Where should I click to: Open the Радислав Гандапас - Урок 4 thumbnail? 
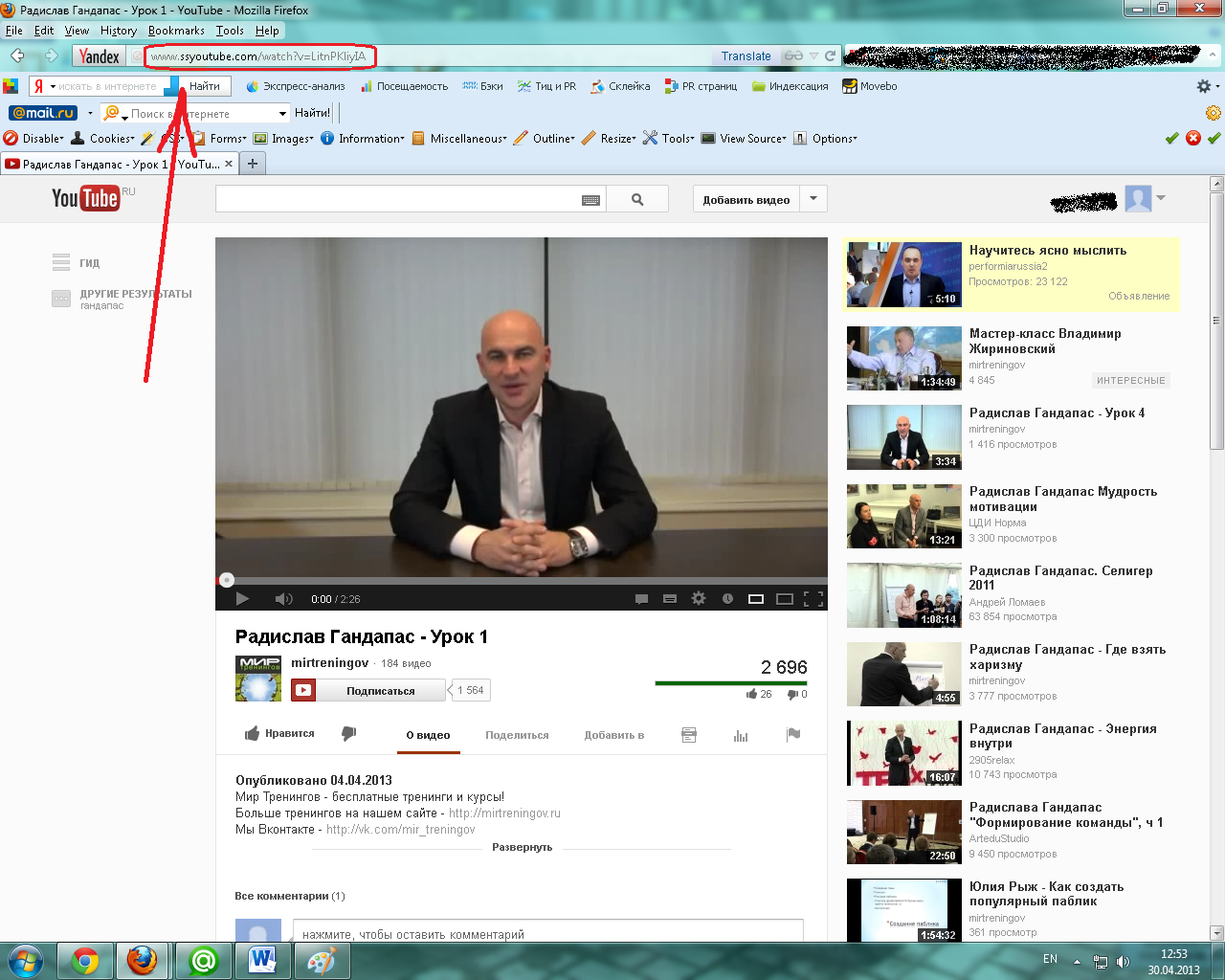(x=903, y=437)
